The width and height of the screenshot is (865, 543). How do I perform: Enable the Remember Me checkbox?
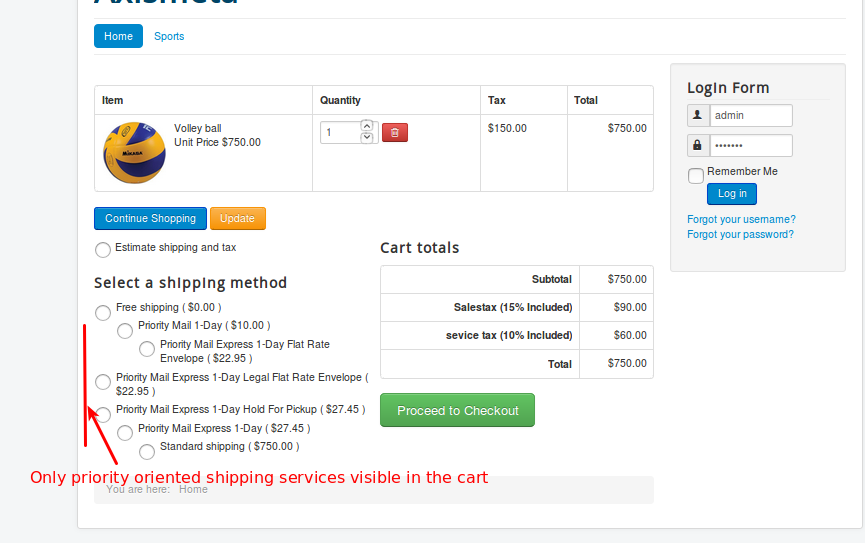(696, 176)
